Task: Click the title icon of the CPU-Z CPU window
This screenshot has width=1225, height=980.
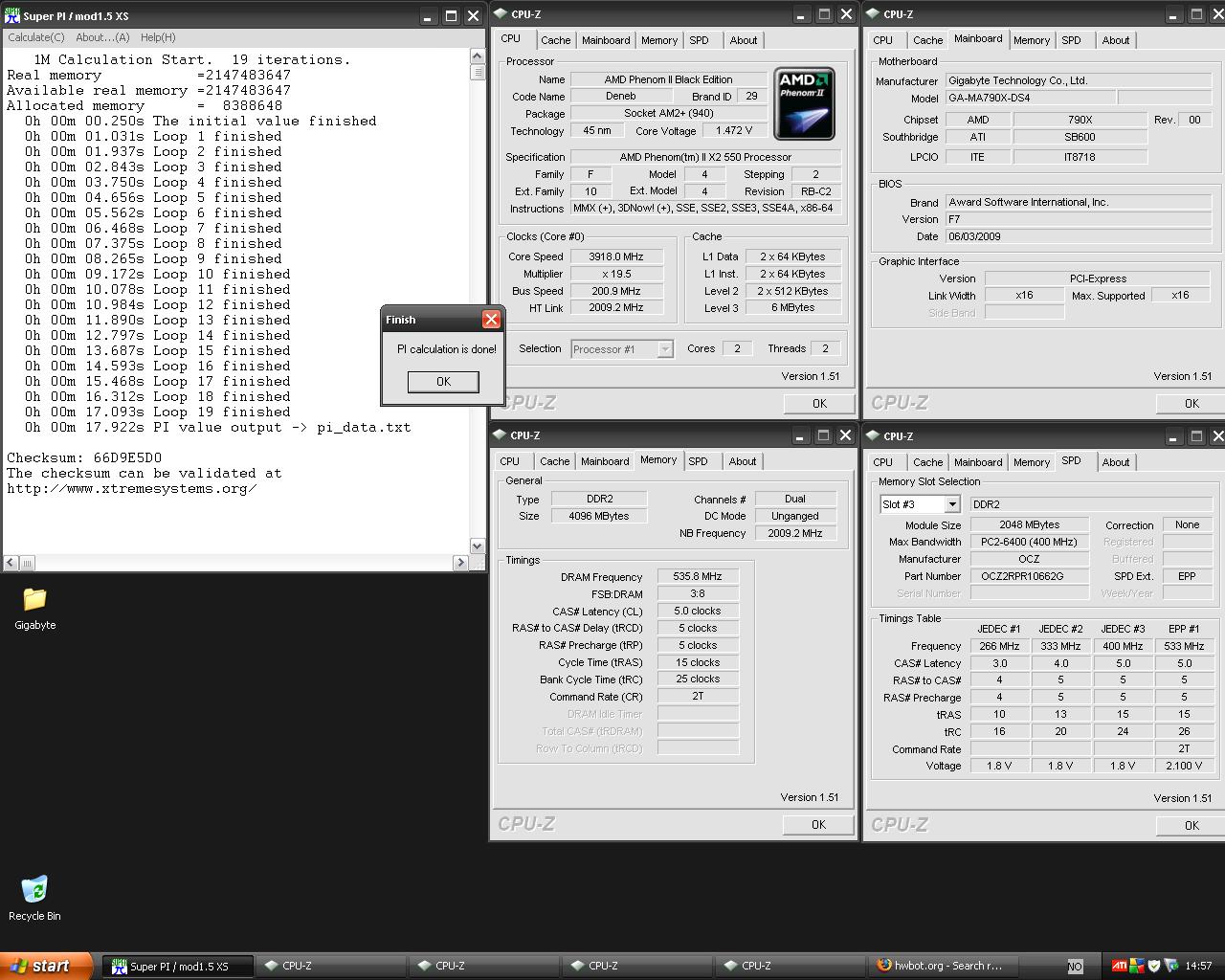Action: [501, 14]
